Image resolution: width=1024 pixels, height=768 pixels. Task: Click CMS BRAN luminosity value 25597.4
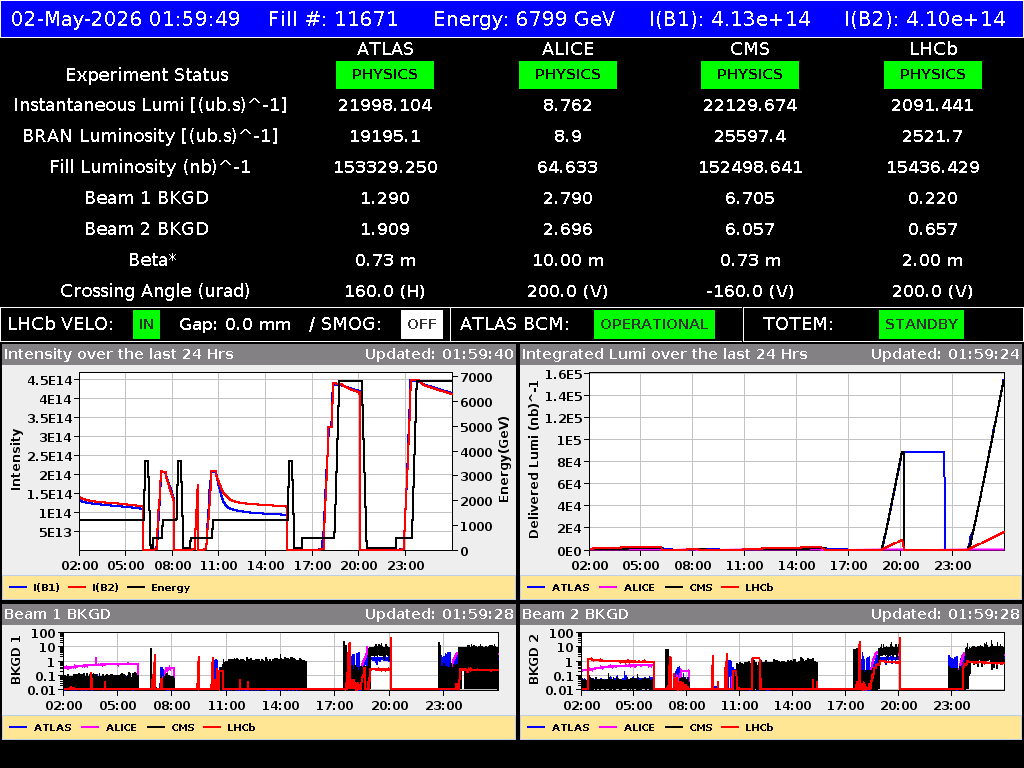pos(750,136)
